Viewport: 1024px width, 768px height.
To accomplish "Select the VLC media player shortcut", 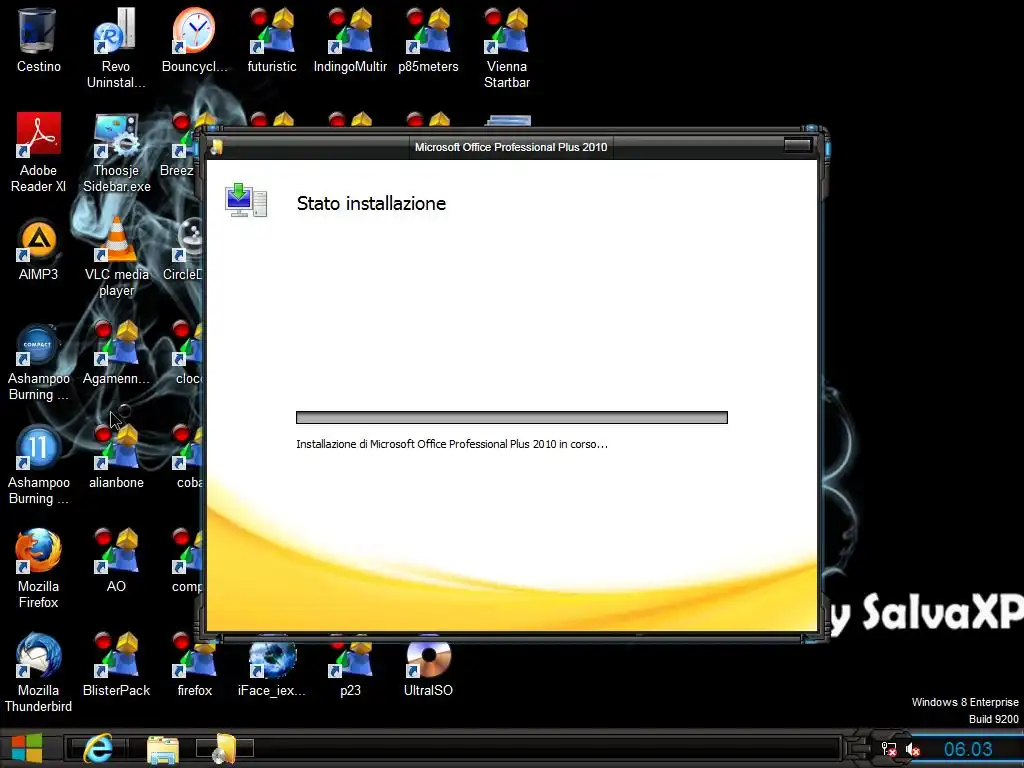I will pyautogui.click(x=116, y=256).
